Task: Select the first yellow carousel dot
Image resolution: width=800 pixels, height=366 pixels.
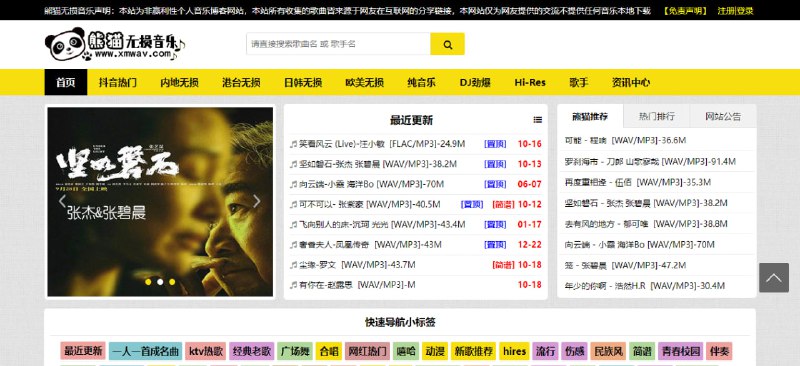Action: [148, 282]
